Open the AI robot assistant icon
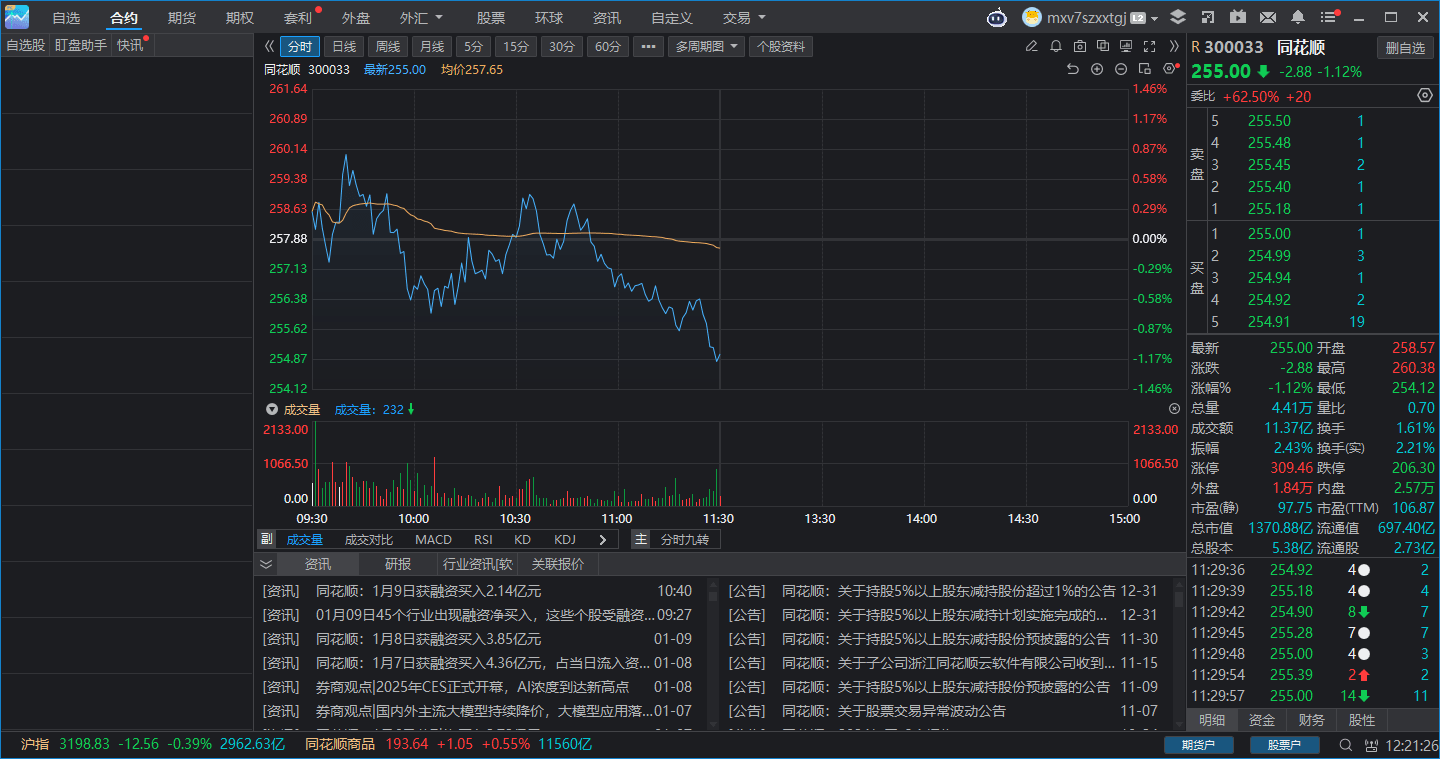The height and width of the screenshot is (759, 1440). 996,18
